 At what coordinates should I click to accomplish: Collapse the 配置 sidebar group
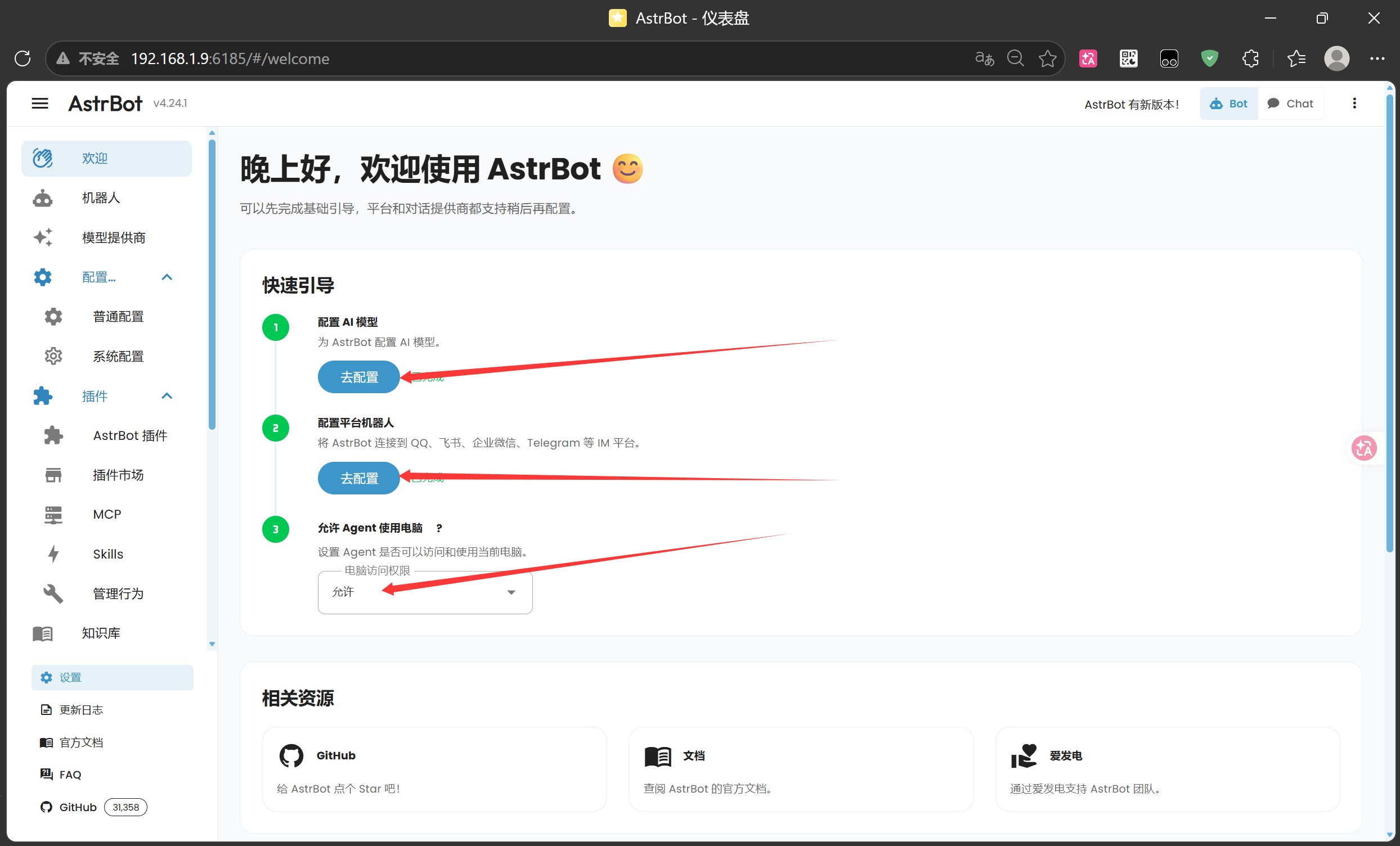pyautogui.click(x=167, y=277)
